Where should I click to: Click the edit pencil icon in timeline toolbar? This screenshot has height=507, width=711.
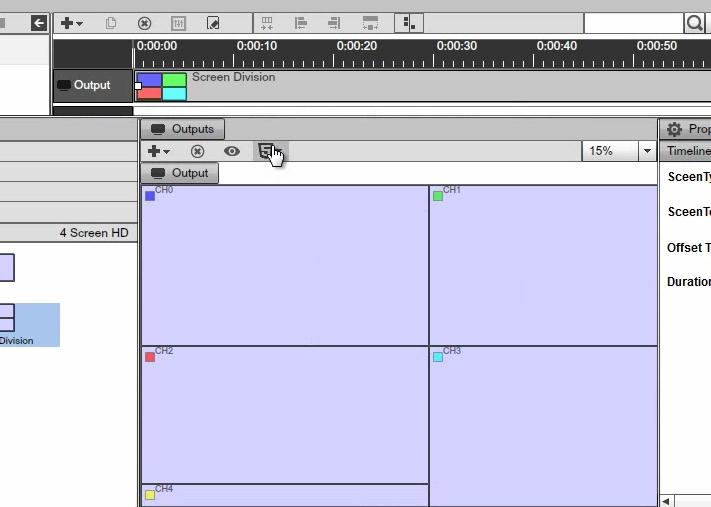tap(213, 23)
